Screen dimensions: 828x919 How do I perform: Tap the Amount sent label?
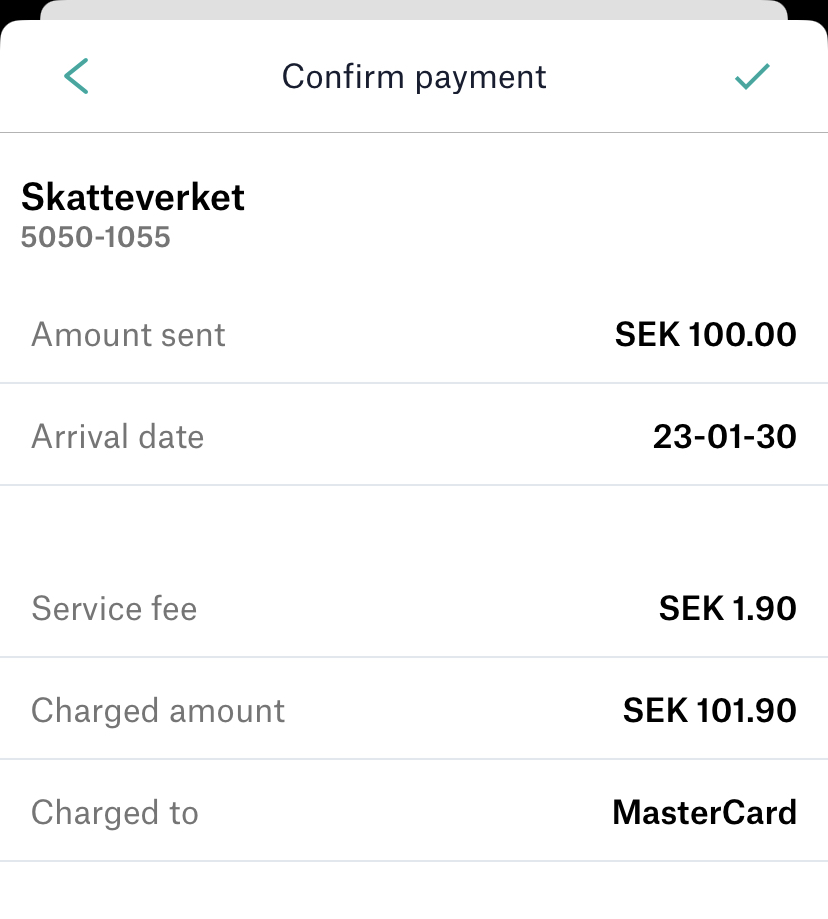tap(128, 334)
